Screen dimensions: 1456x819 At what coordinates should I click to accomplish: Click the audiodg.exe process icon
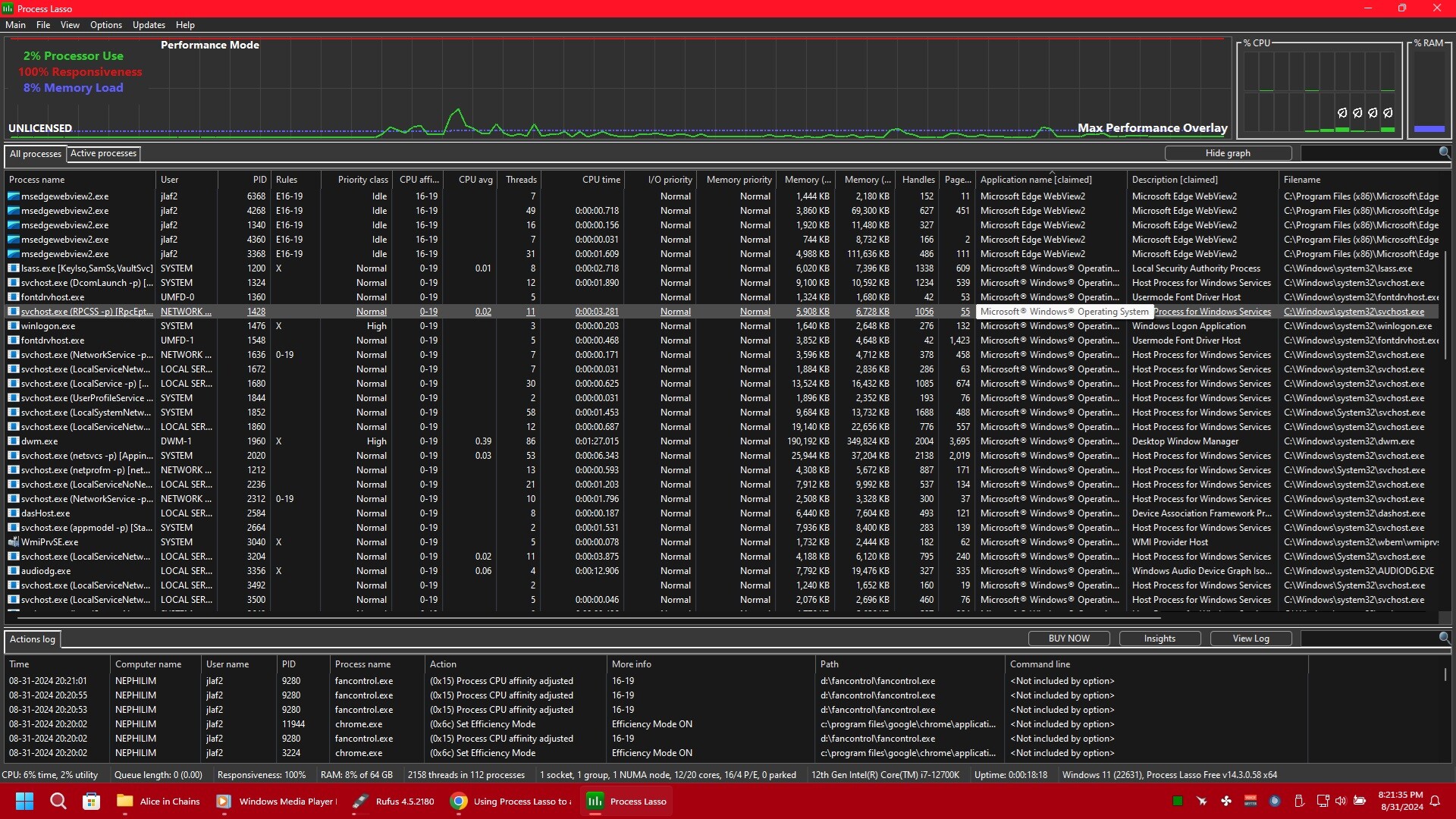coord(13,571)
